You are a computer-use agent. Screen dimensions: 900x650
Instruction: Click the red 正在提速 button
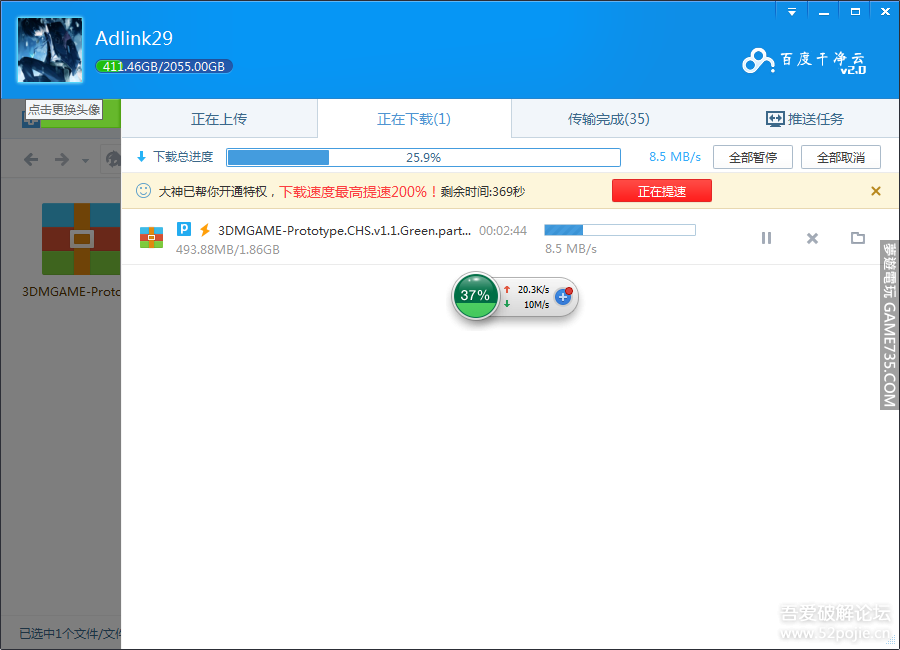pos(661,191)
